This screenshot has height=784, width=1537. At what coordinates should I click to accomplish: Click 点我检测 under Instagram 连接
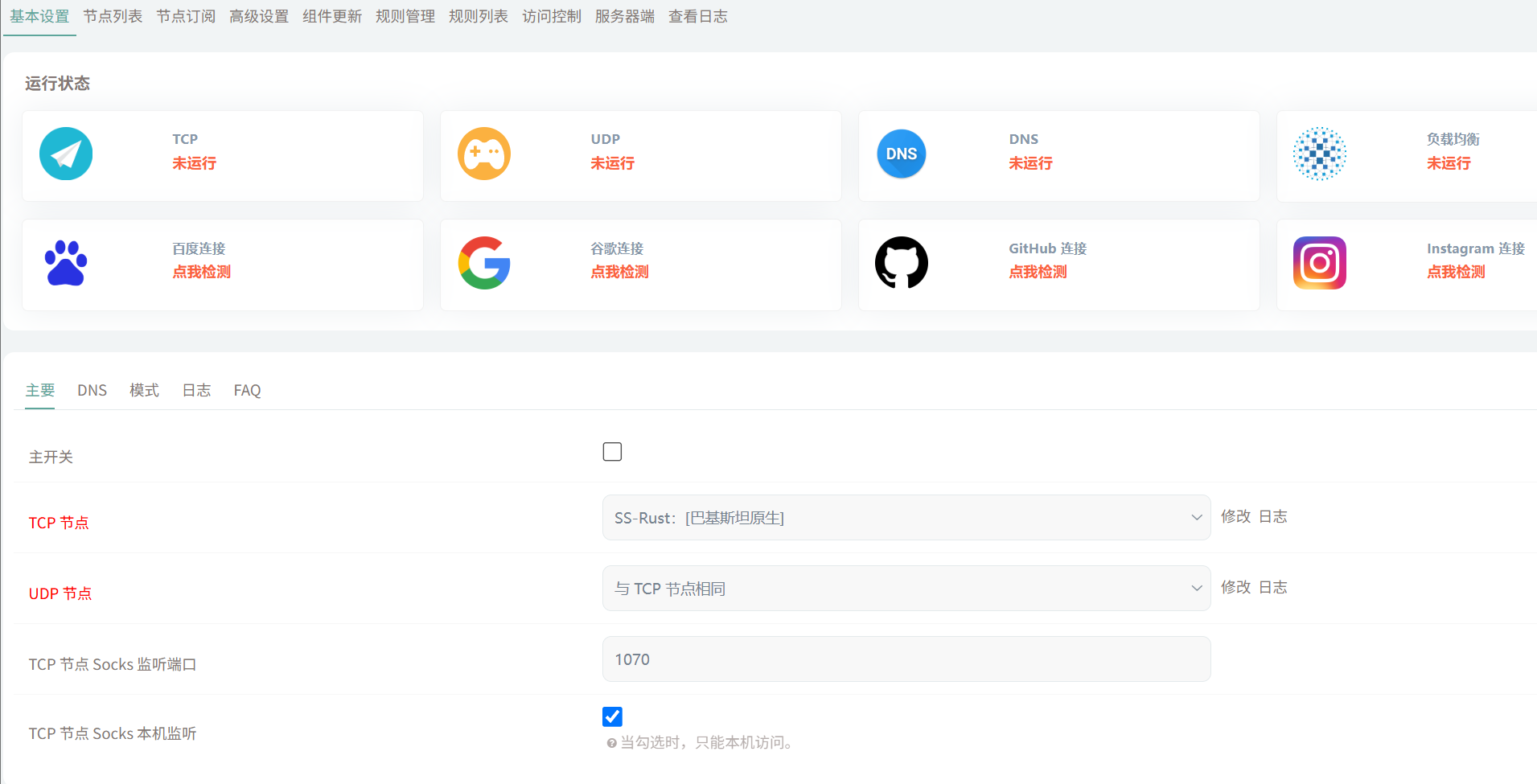(1457, 272)
